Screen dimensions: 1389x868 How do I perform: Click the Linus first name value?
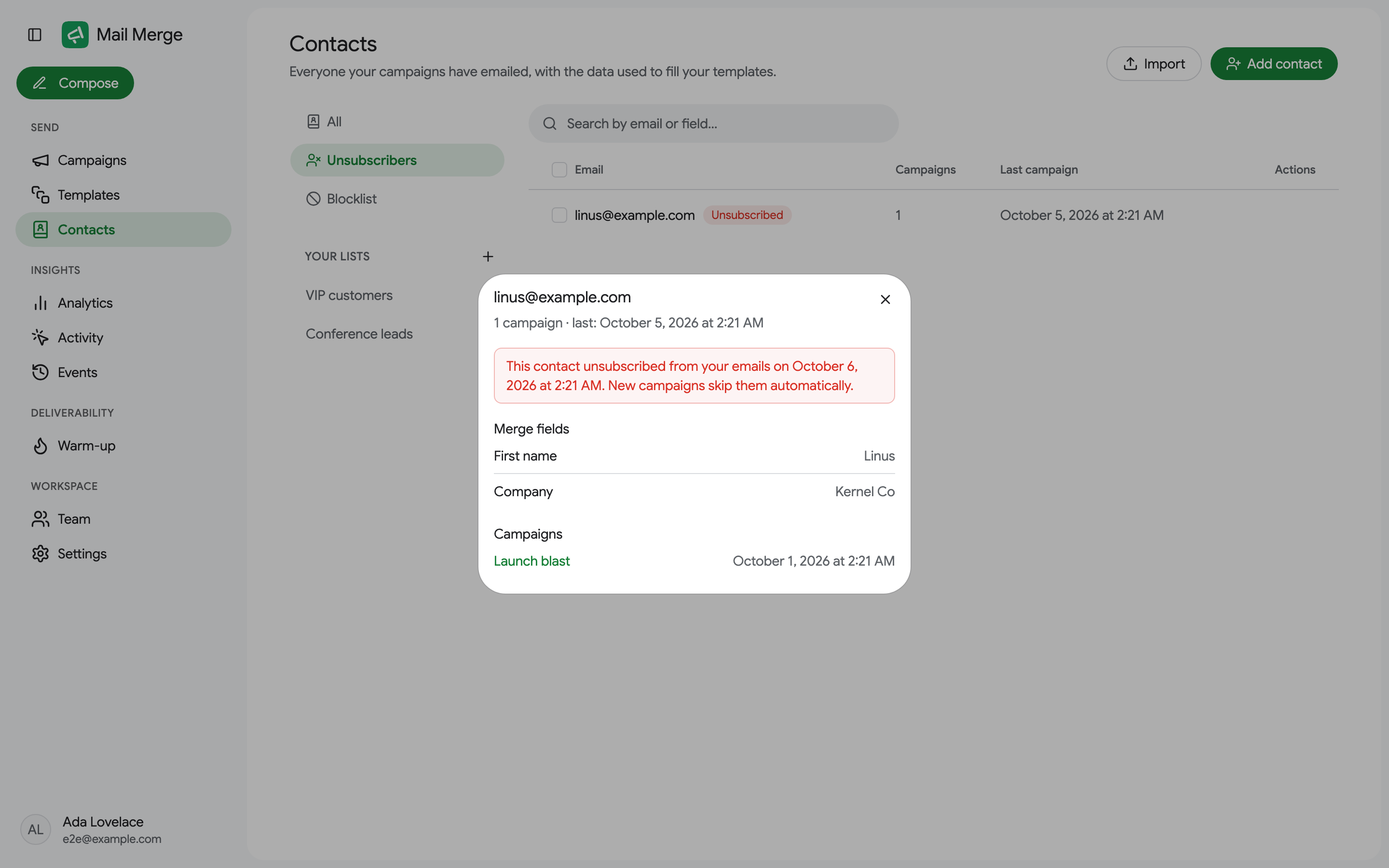point(879,456)
